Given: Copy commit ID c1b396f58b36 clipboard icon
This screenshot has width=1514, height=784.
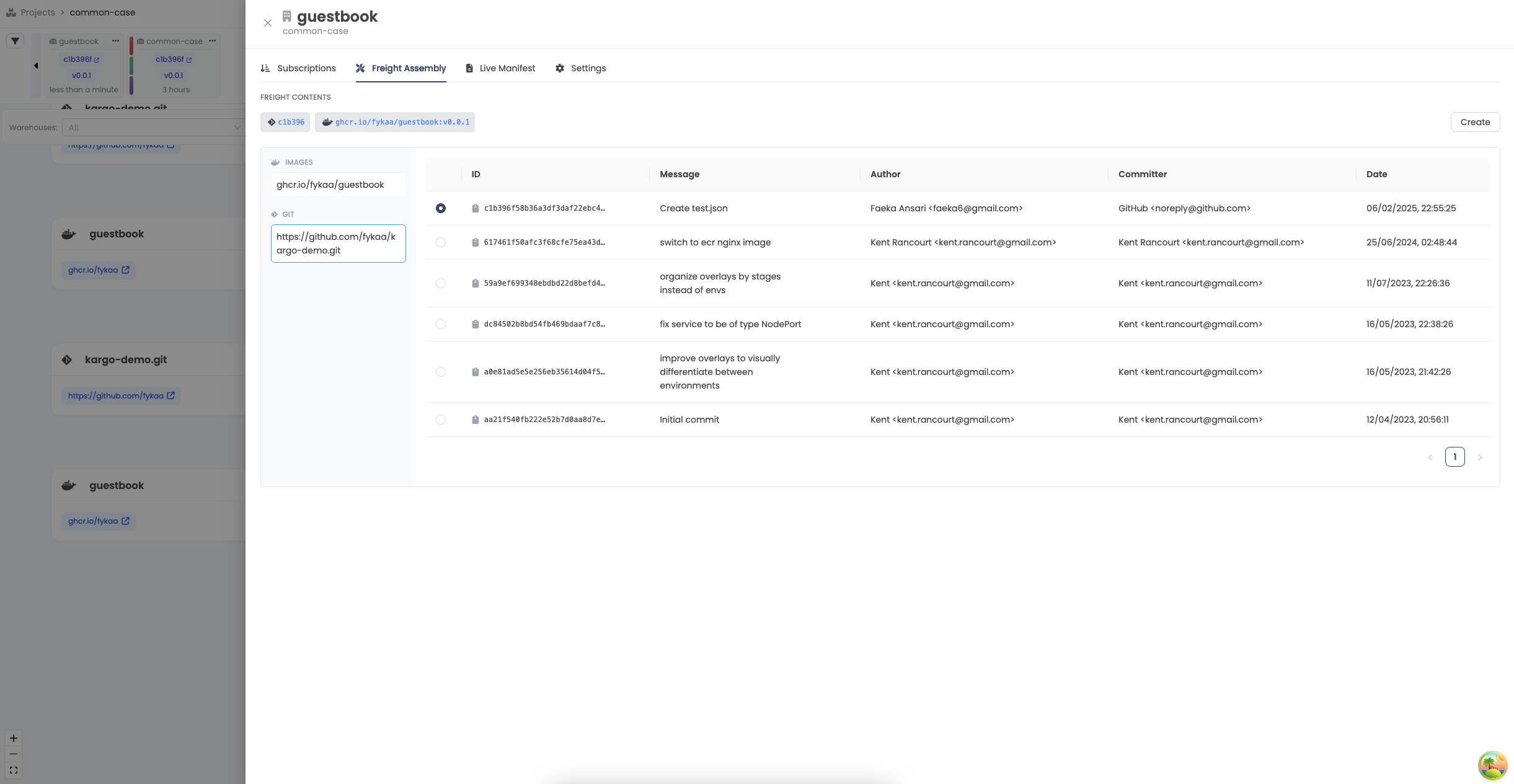Looking at the screenshot, I should click(475, 208).
